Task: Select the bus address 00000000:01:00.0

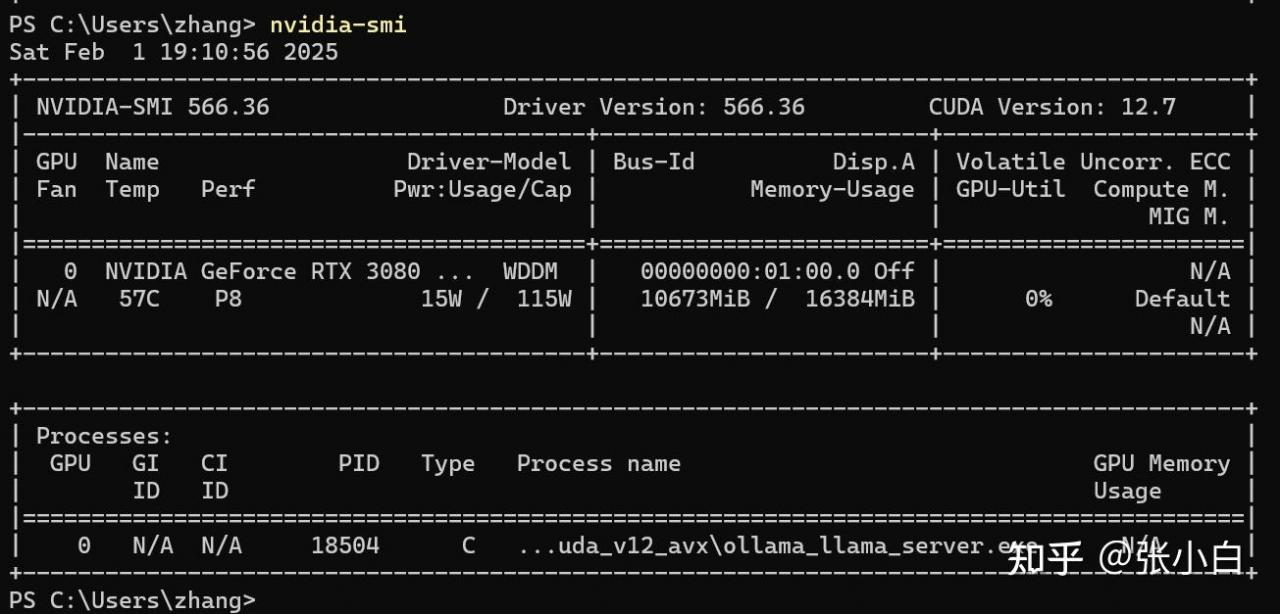Action: click(x=750, y=271)
